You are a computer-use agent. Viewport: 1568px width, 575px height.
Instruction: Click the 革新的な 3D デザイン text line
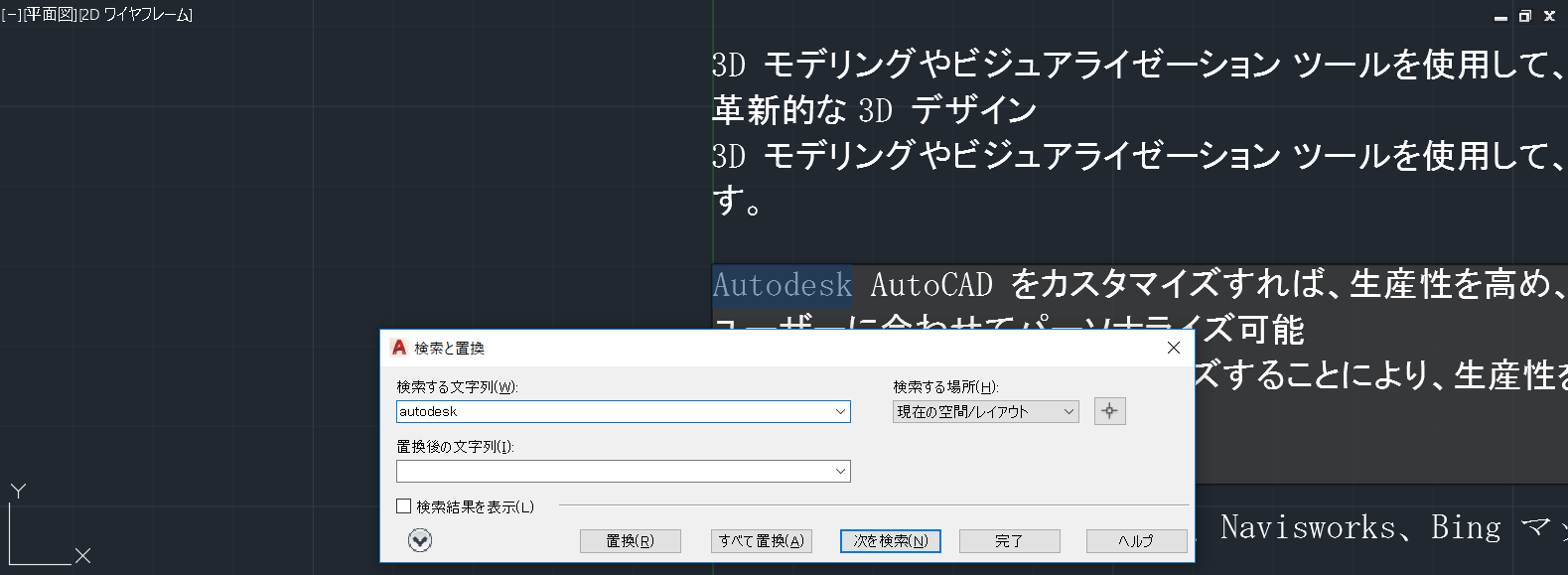click(x=875, y=110)
